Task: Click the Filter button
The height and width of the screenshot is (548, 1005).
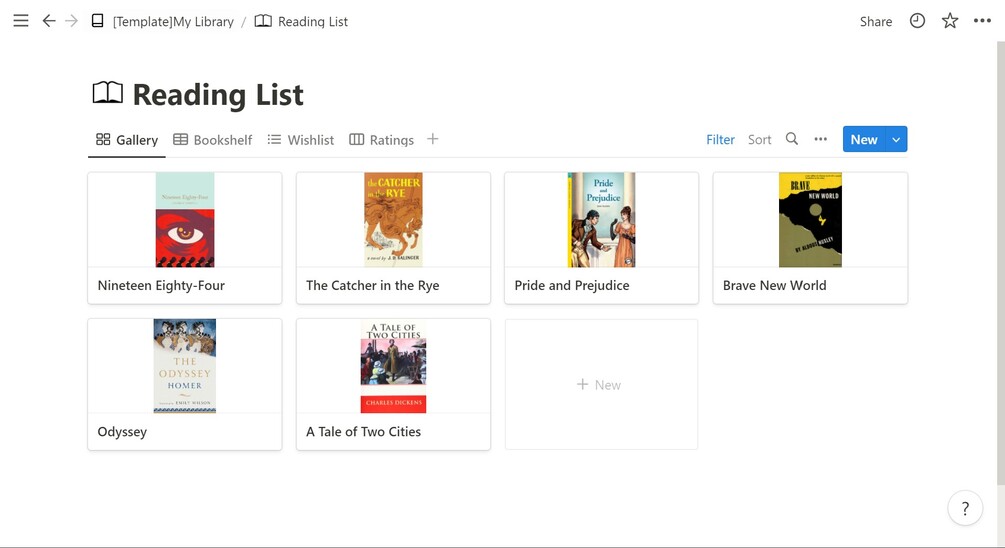Action: tap(720, 140)
